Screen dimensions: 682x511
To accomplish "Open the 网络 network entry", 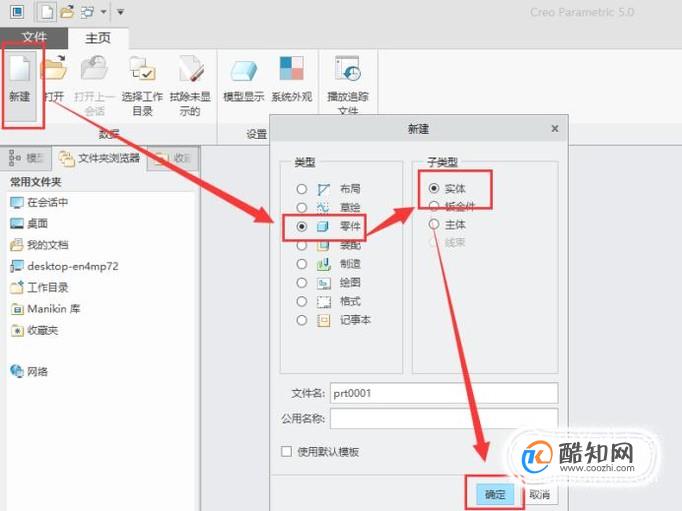I will point(29,371).
